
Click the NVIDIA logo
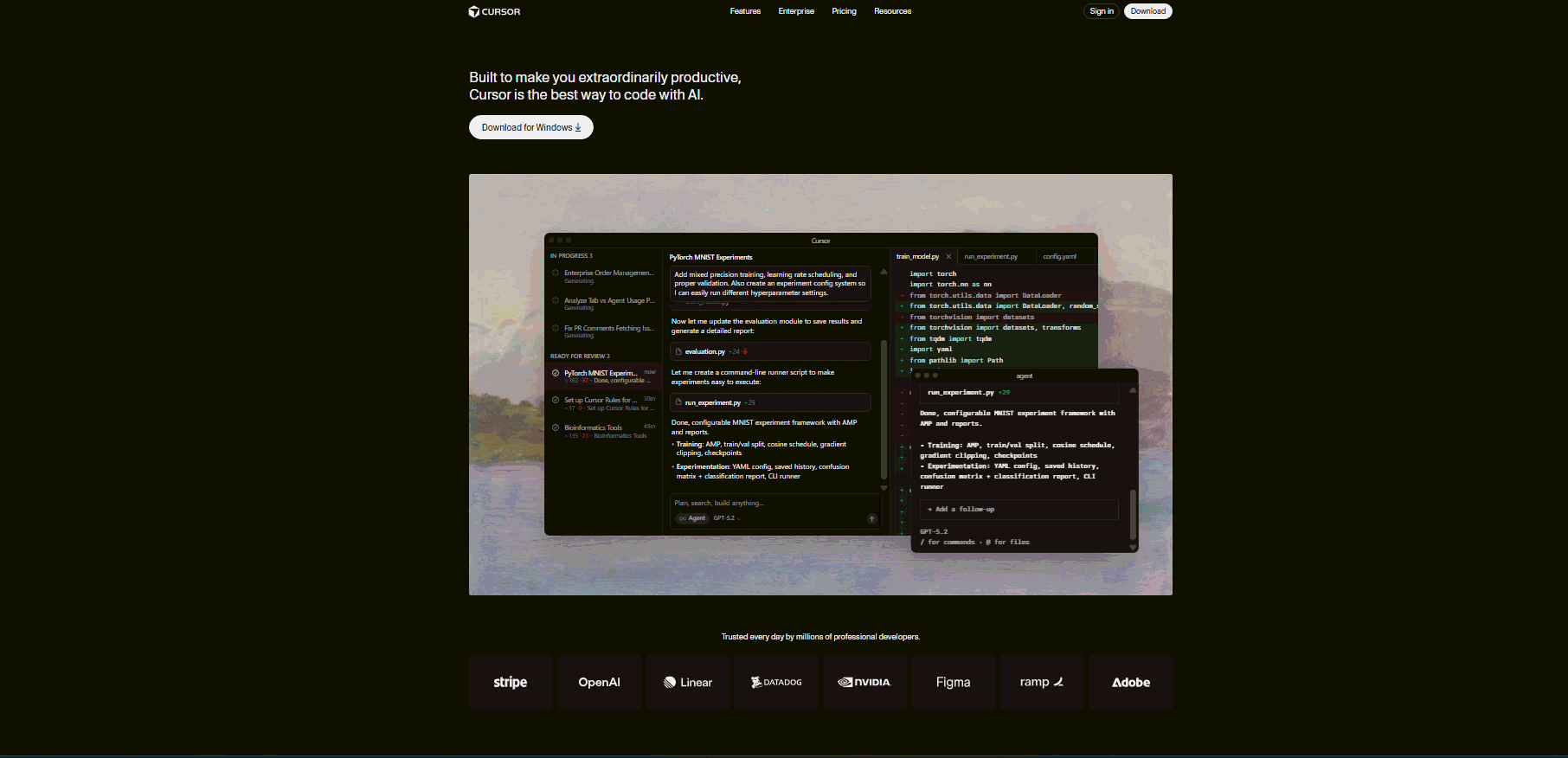(864, 682)
